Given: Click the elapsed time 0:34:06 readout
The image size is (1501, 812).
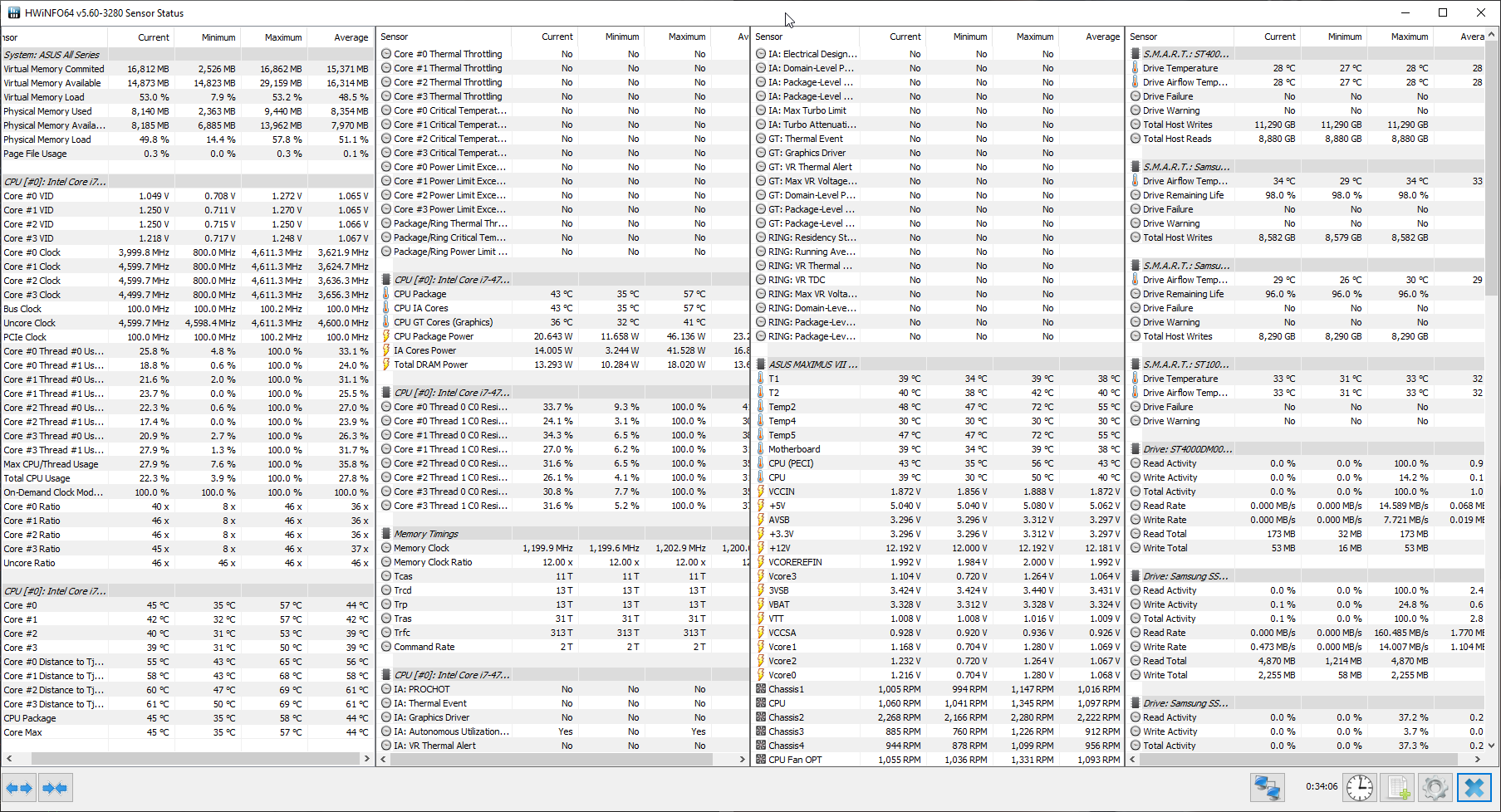Looking at the screenshot, I should (1321, 786).
